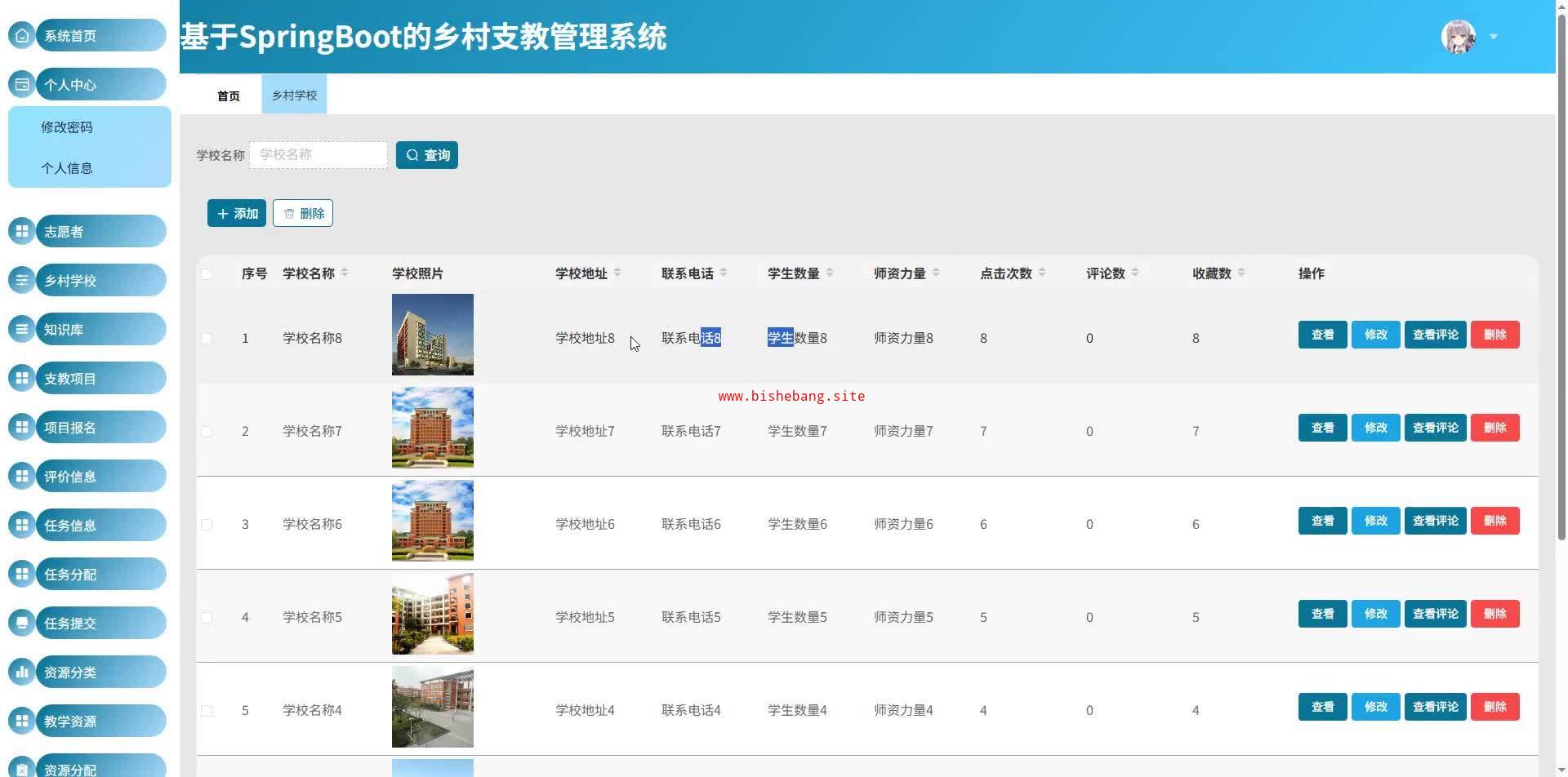Click the grid icon next to 志愿者

pyautogui.click(x=22, y=231)
